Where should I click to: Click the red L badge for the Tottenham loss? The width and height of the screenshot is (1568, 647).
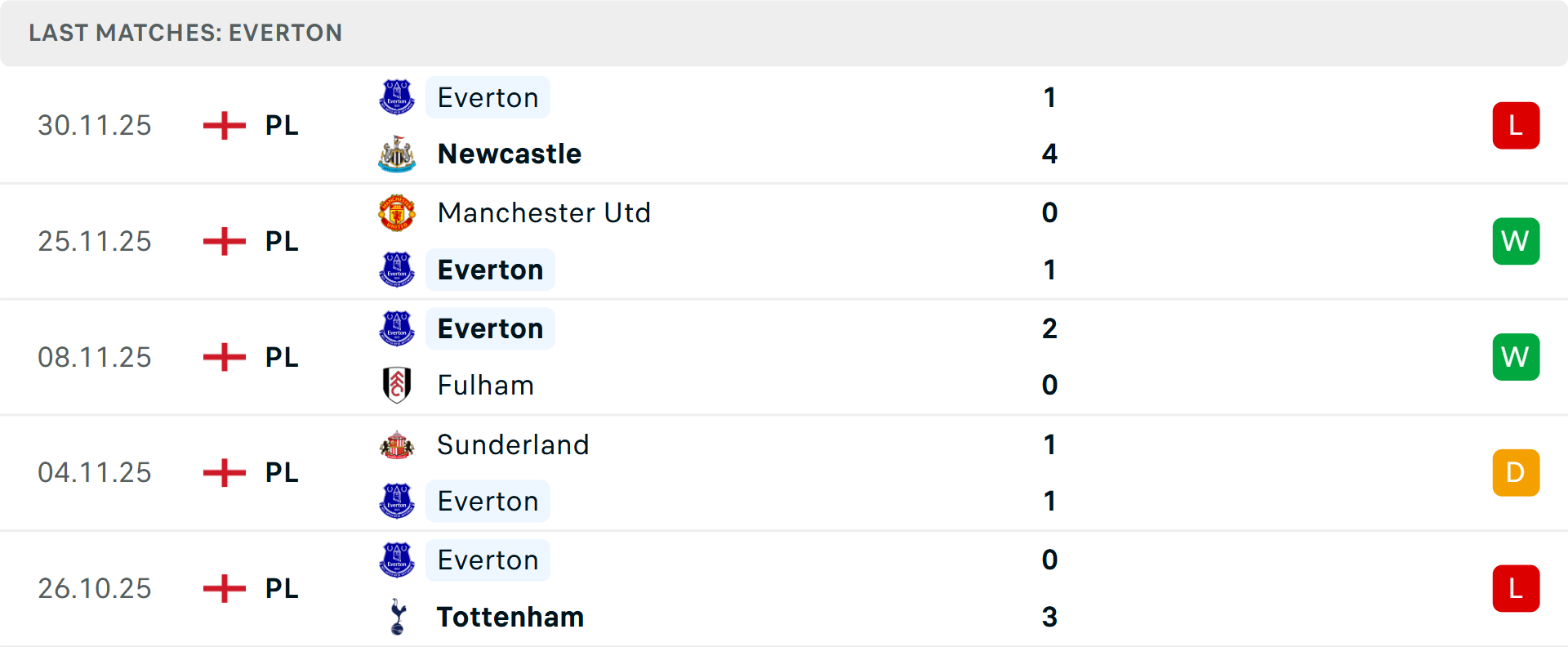[1516, 588]
